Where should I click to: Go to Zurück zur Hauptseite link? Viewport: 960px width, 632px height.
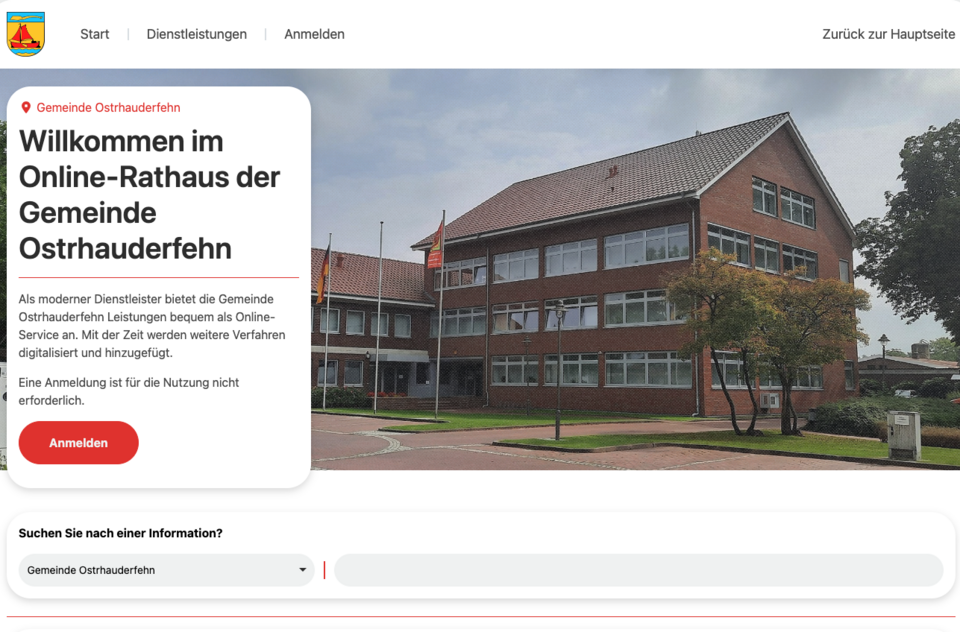tap(888, 34)
